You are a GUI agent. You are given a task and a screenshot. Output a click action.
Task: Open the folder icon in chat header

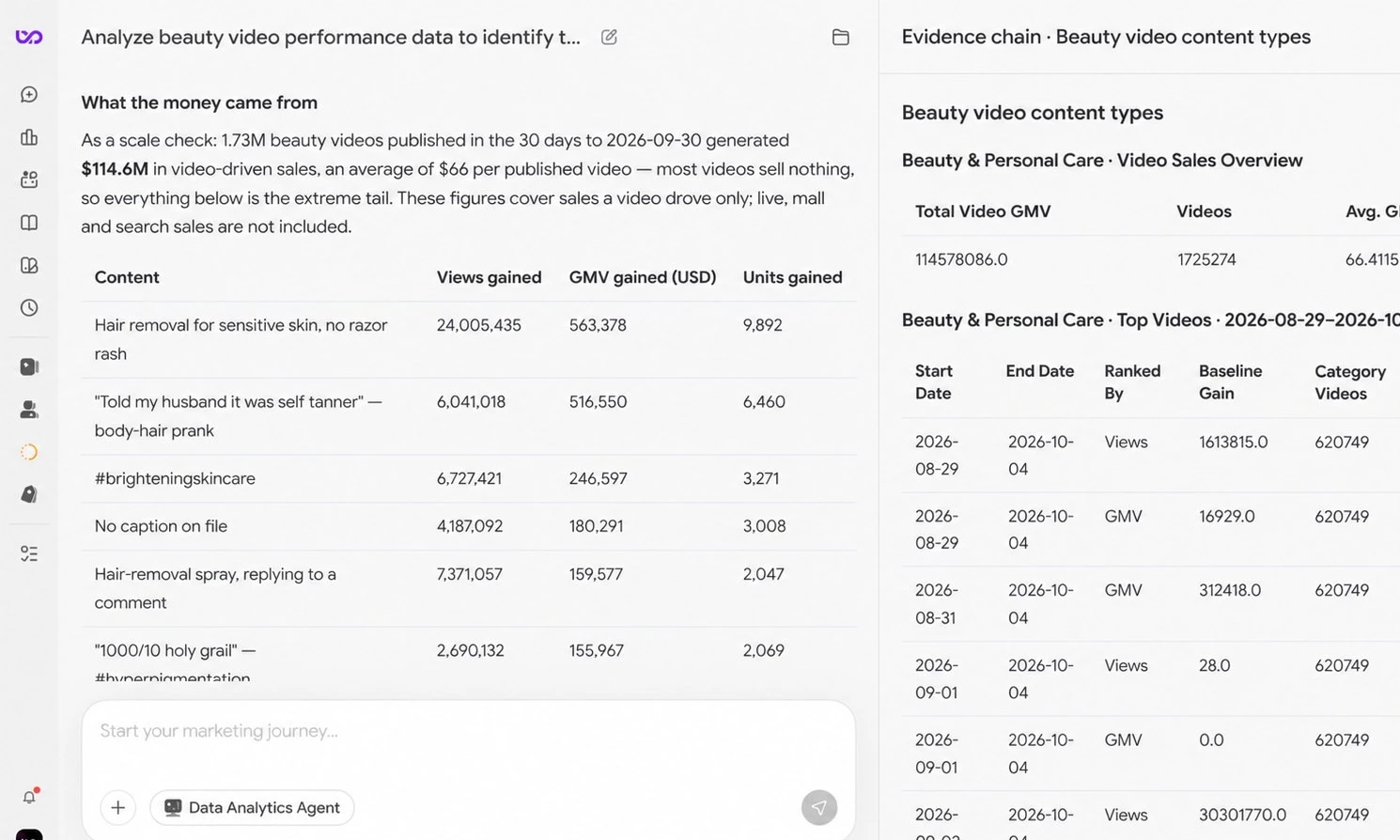[x=841, y=37]
